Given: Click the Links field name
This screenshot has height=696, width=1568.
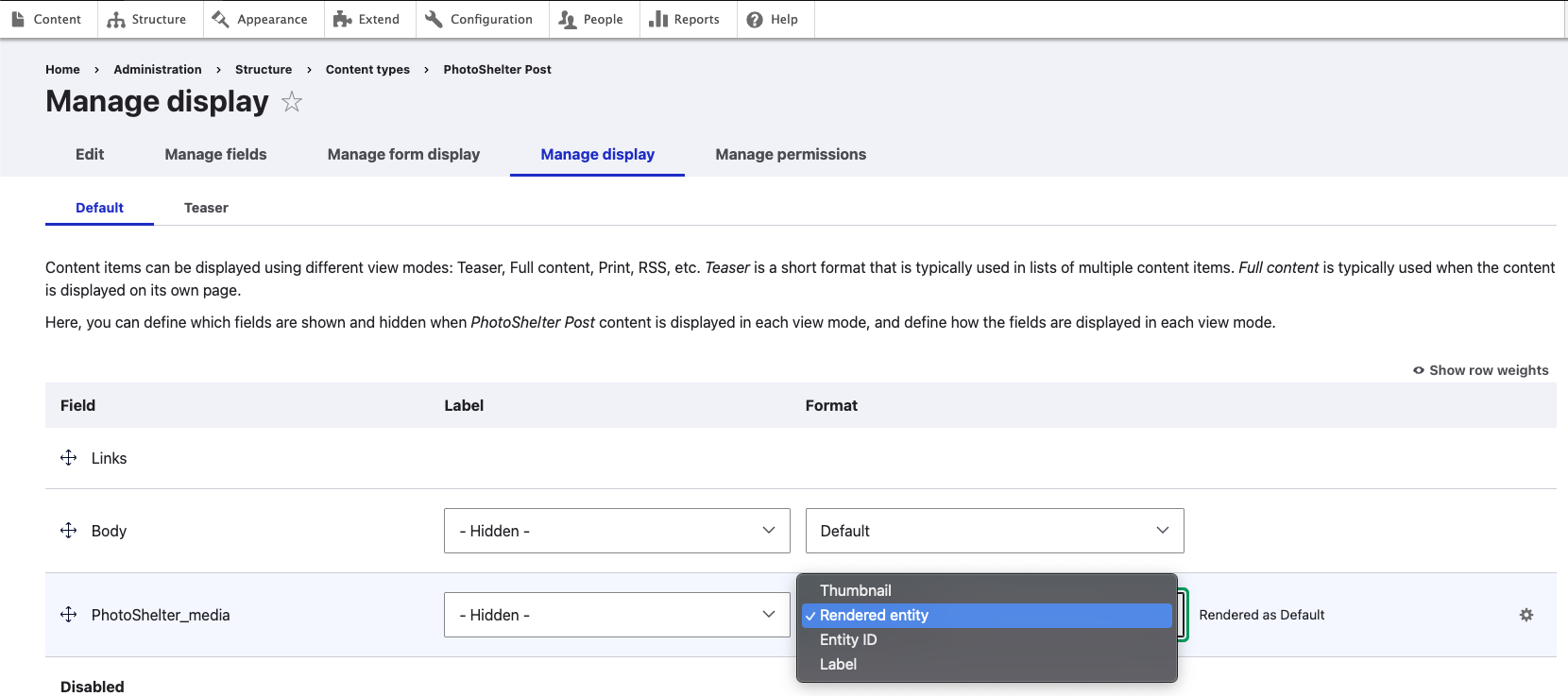Looking at the screenshot, I should click(109, 458).
